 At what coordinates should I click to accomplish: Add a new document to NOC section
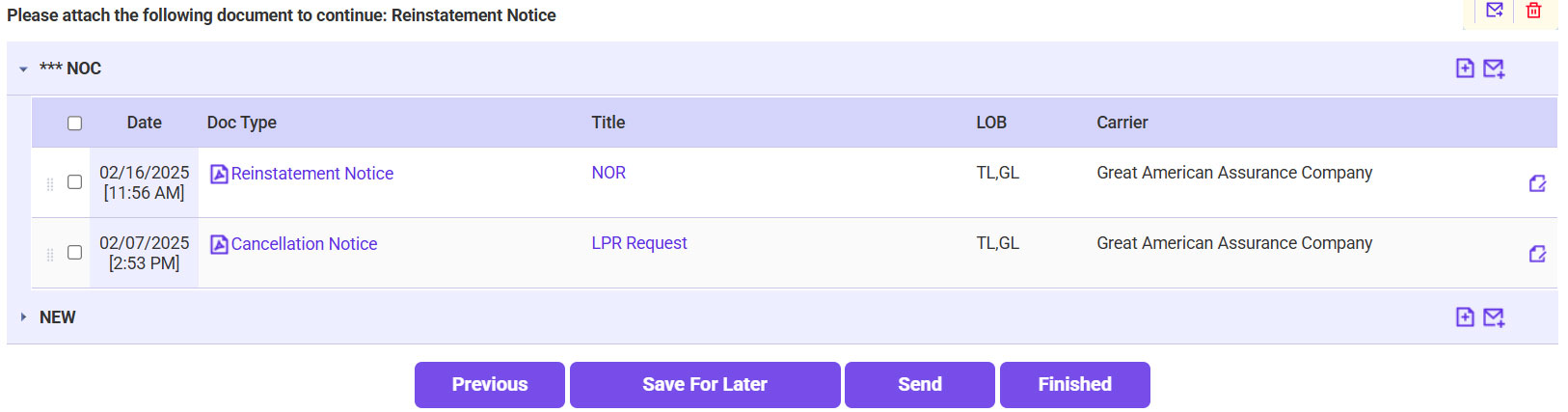pyautogui.click(x=1465, y=69)
